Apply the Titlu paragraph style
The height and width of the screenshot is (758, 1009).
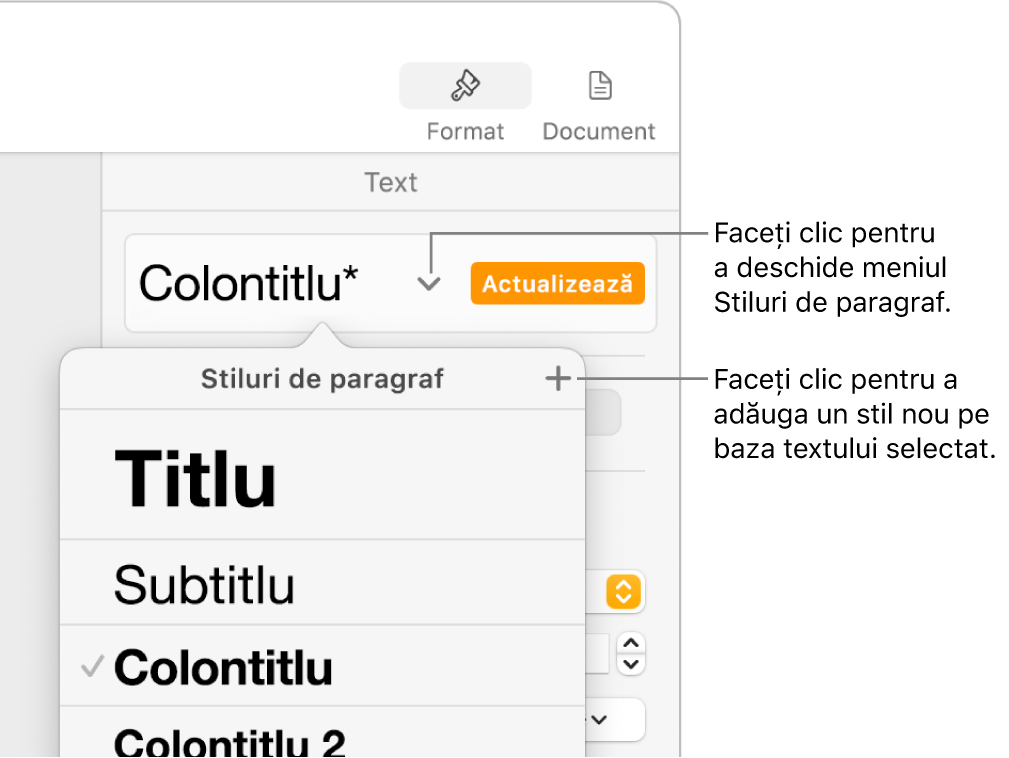[322, 475]
